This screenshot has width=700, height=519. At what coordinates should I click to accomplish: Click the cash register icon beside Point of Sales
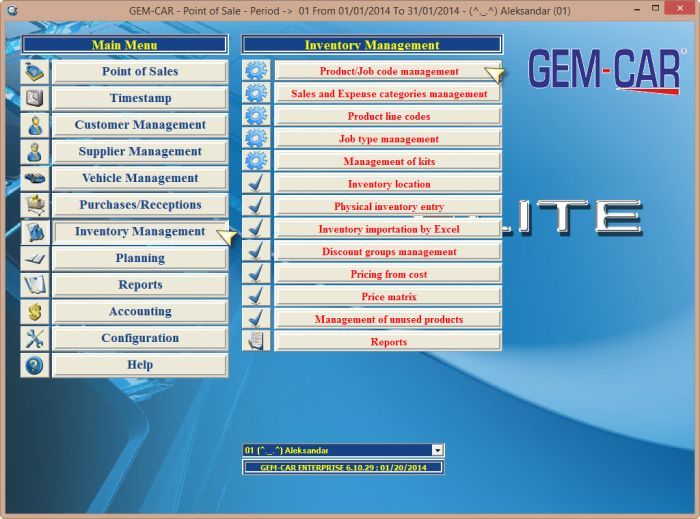coord(35,71)
